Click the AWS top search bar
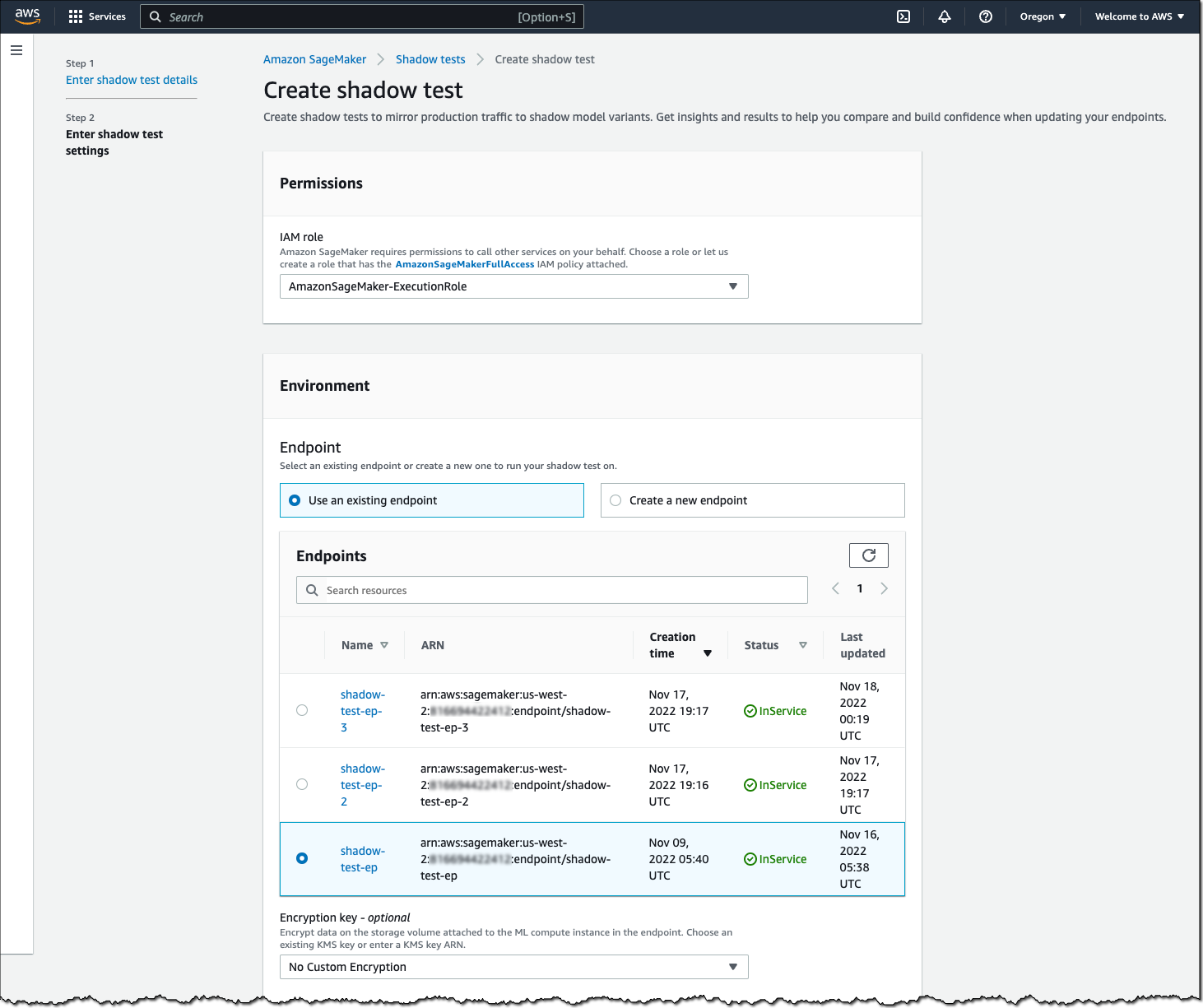 362,16
